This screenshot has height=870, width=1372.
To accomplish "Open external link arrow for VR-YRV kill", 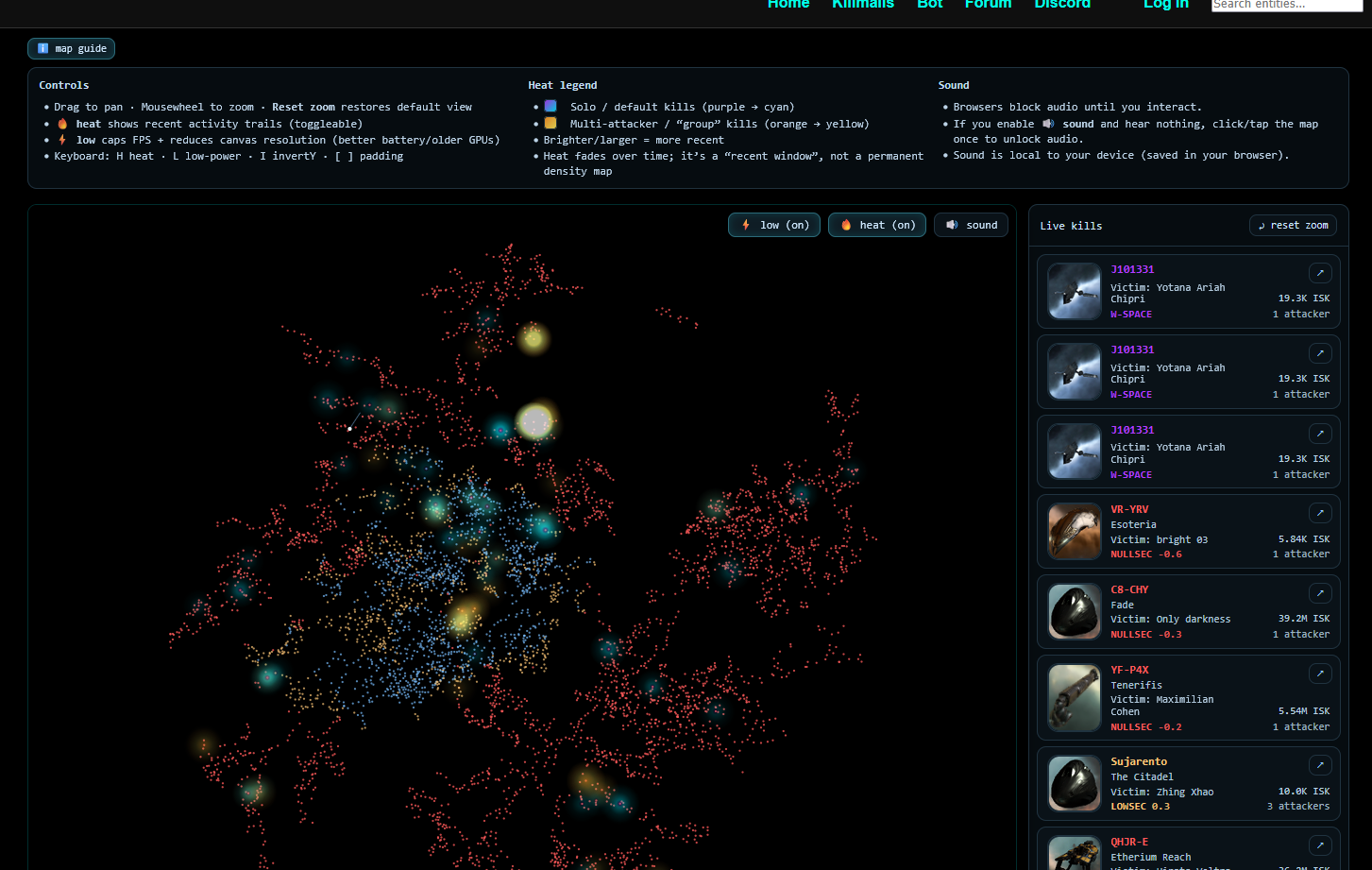I will coord(1320,513).
